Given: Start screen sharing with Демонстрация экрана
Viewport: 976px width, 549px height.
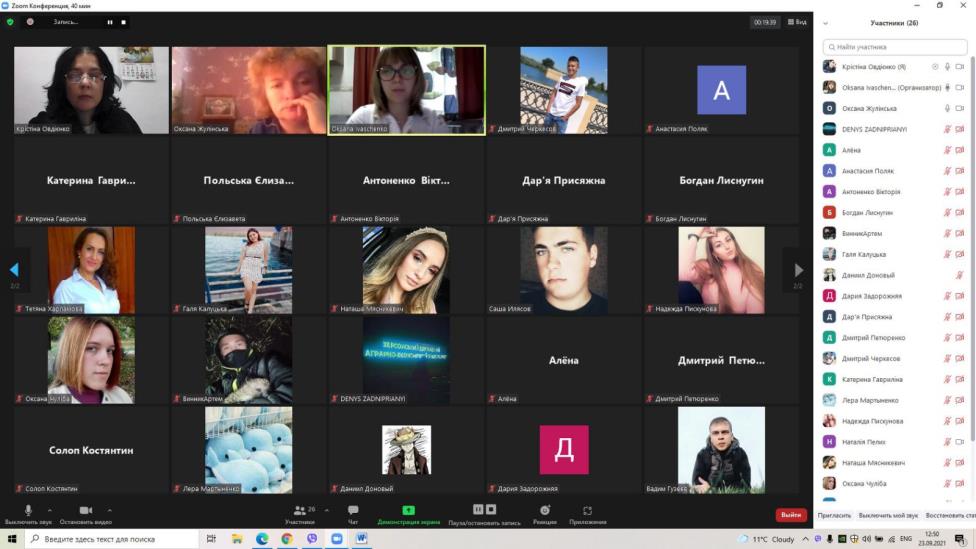Looking at the screenshot, I should click(x=408, y=515).
